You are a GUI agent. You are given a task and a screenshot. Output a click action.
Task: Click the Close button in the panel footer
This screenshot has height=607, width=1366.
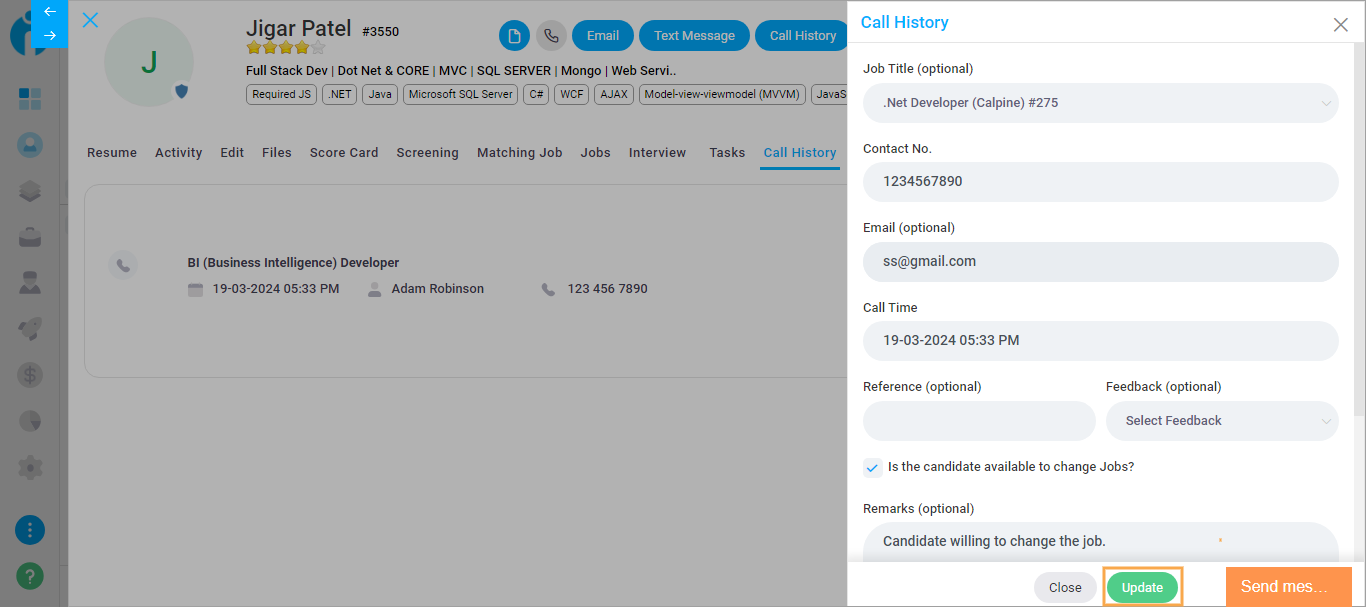tap(1065, 588)
